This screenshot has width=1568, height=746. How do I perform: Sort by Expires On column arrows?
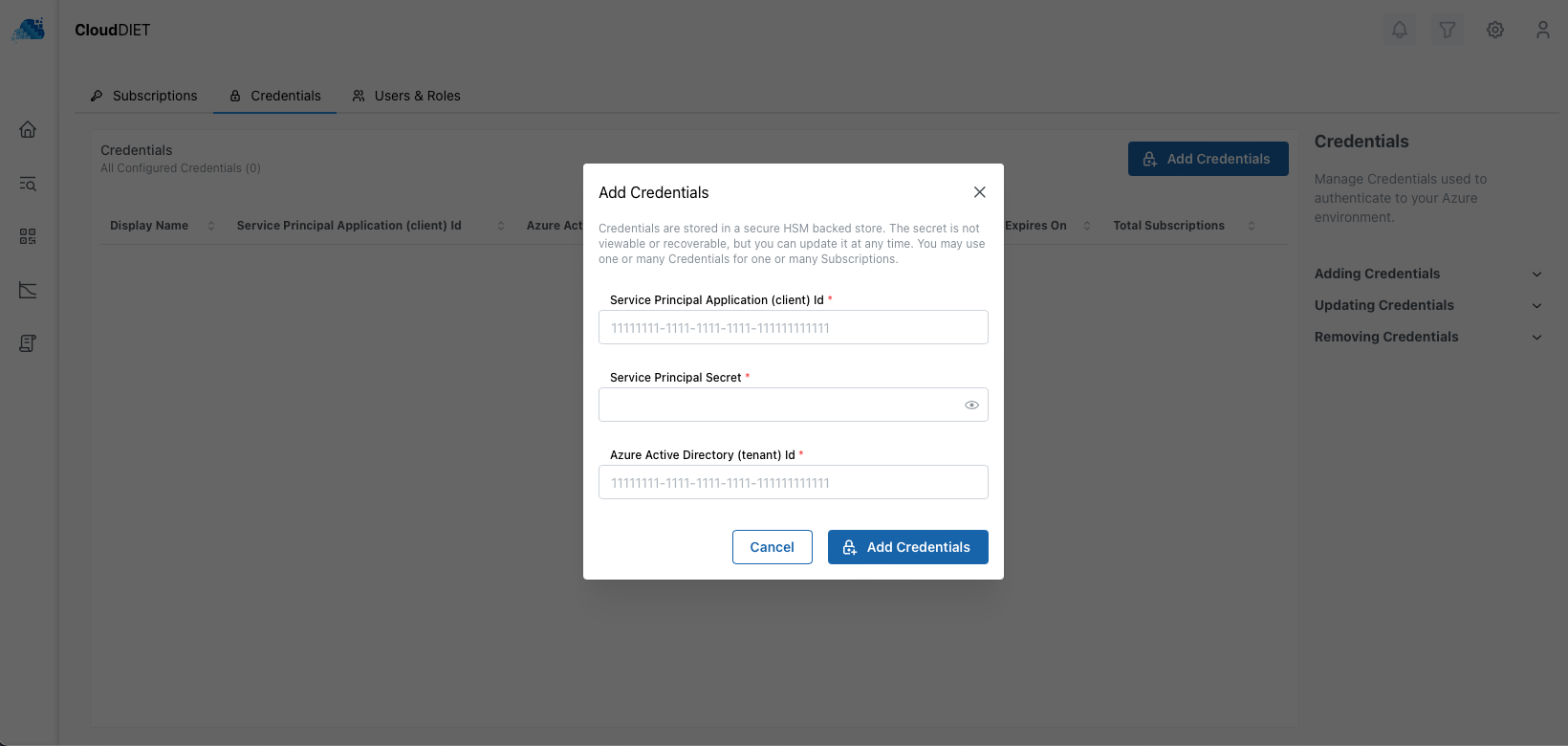pyautogui.click(x=1087, y=226)
